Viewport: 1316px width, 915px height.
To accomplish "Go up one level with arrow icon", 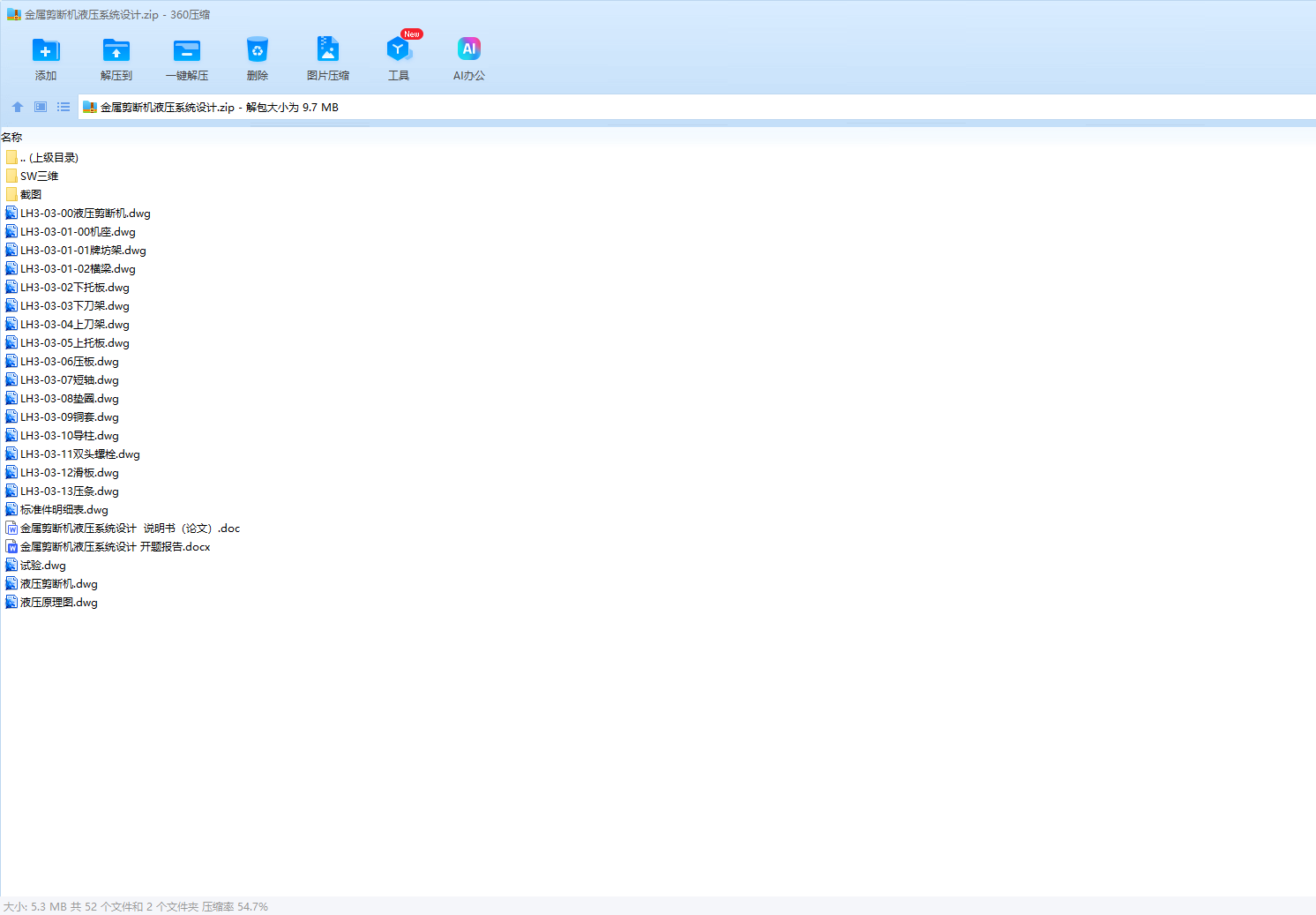I will 18,107.
